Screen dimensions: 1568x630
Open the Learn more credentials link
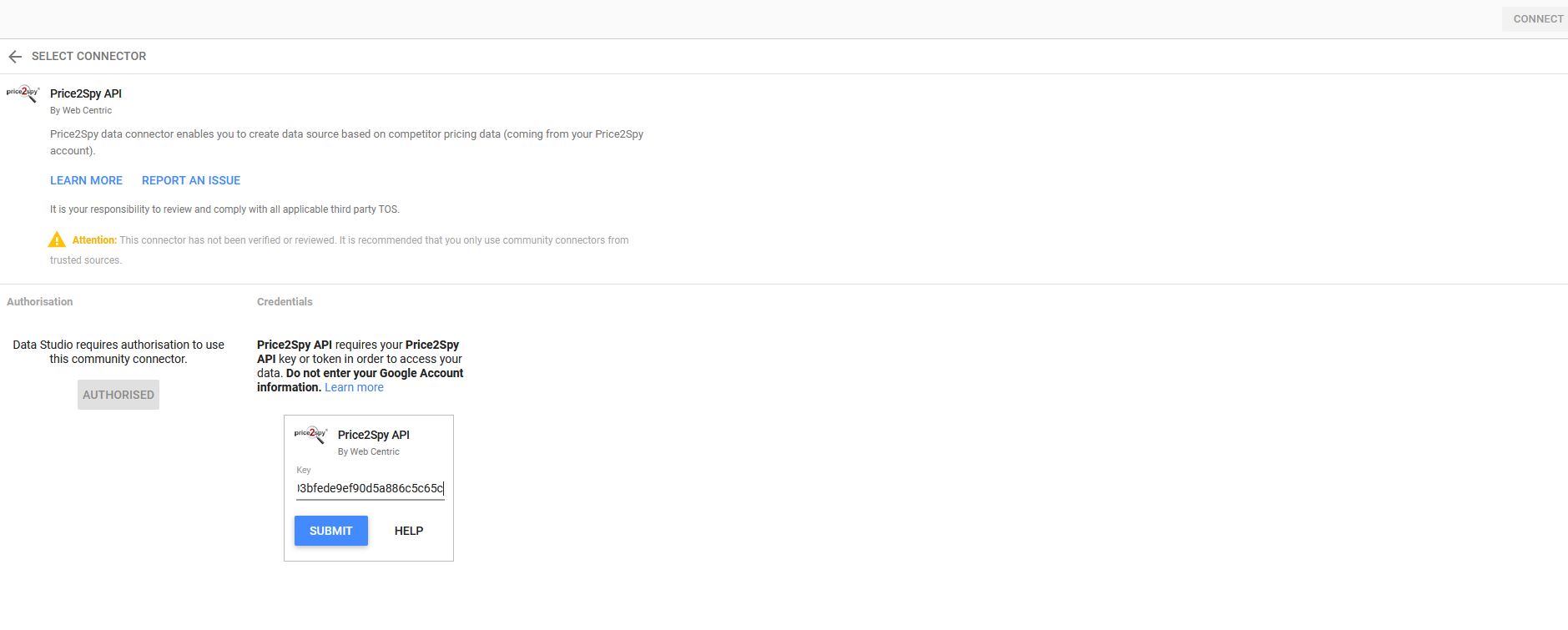coord(354,387)
